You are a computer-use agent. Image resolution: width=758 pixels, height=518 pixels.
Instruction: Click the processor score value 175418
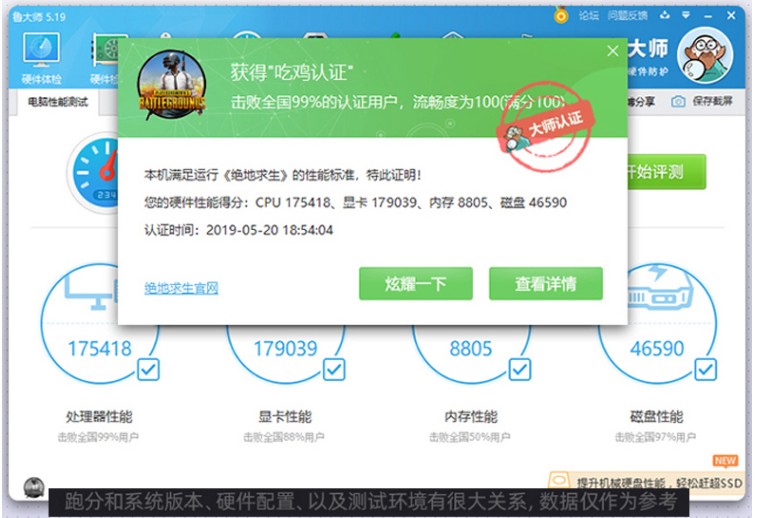coord(100,348)
